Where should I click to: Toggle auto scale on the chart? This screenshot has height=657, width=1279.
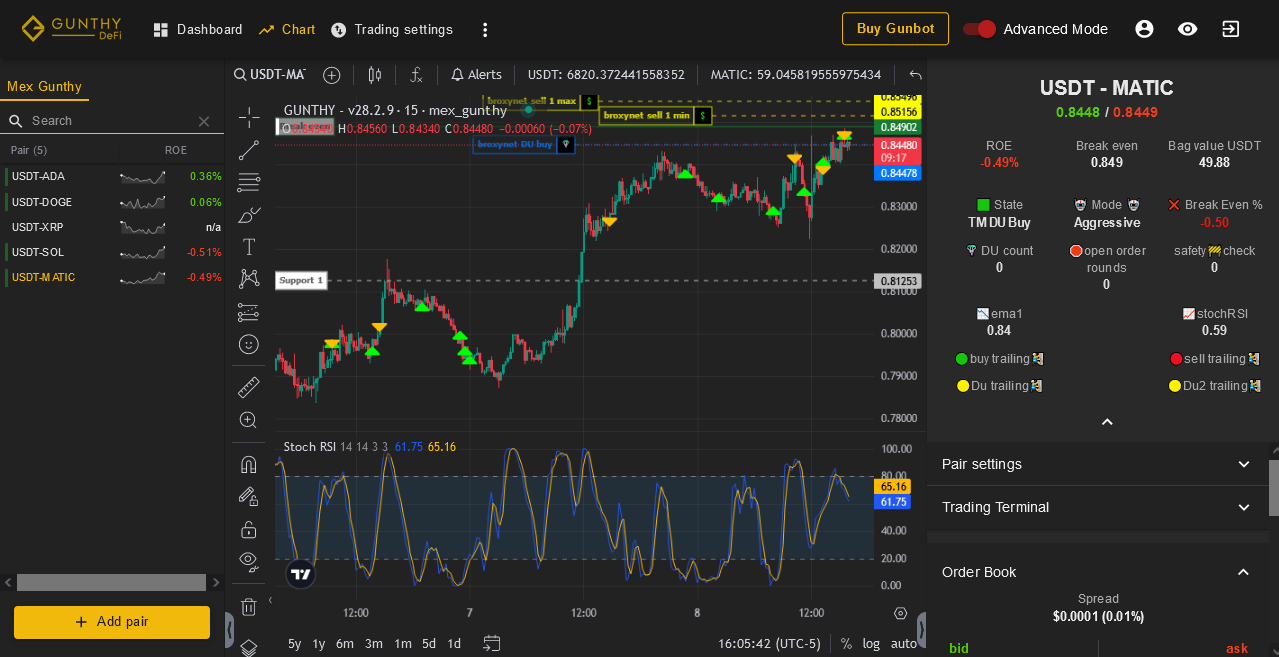(904, 643)
